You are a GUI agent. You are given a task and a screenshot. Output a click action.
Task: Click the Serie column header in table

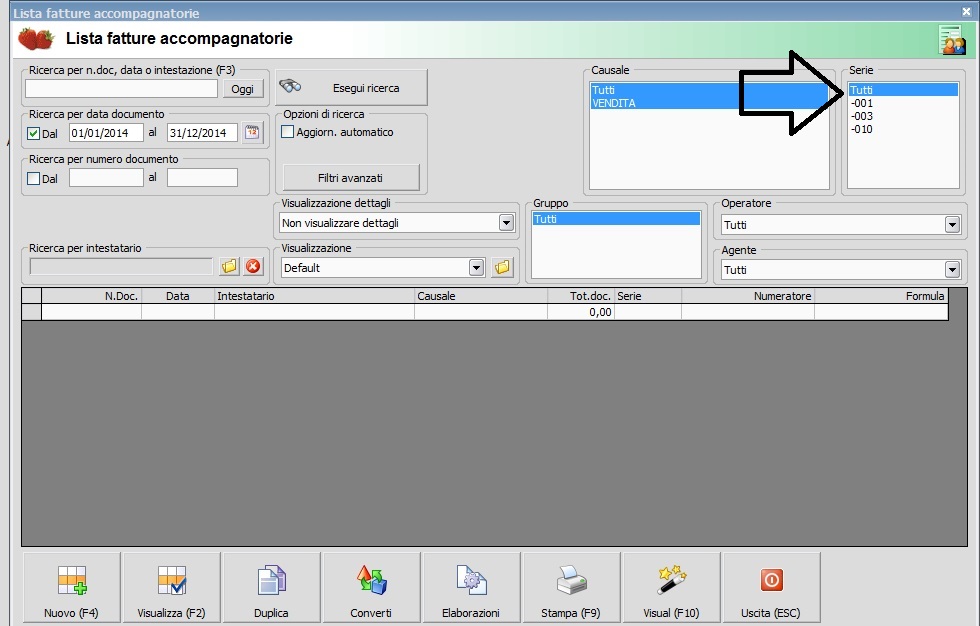[648, 296]
